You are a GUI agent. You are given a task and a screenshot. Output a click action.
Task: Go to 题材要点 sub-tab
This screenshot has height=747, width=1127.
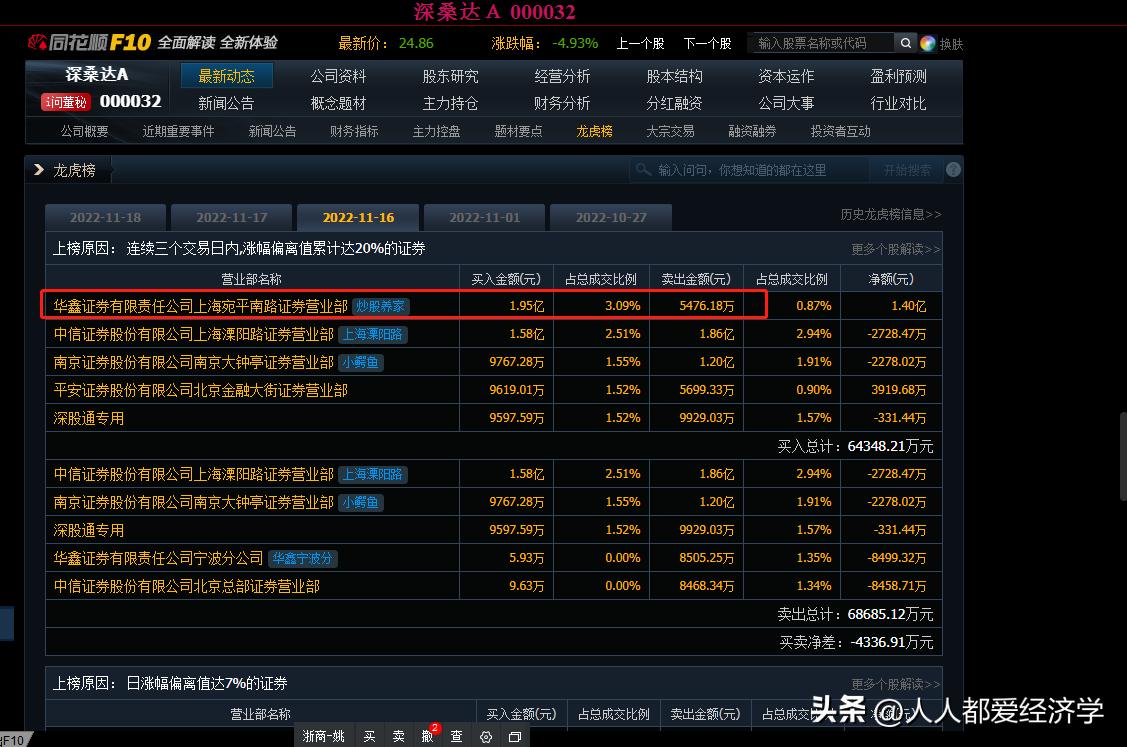click(518, 132)
